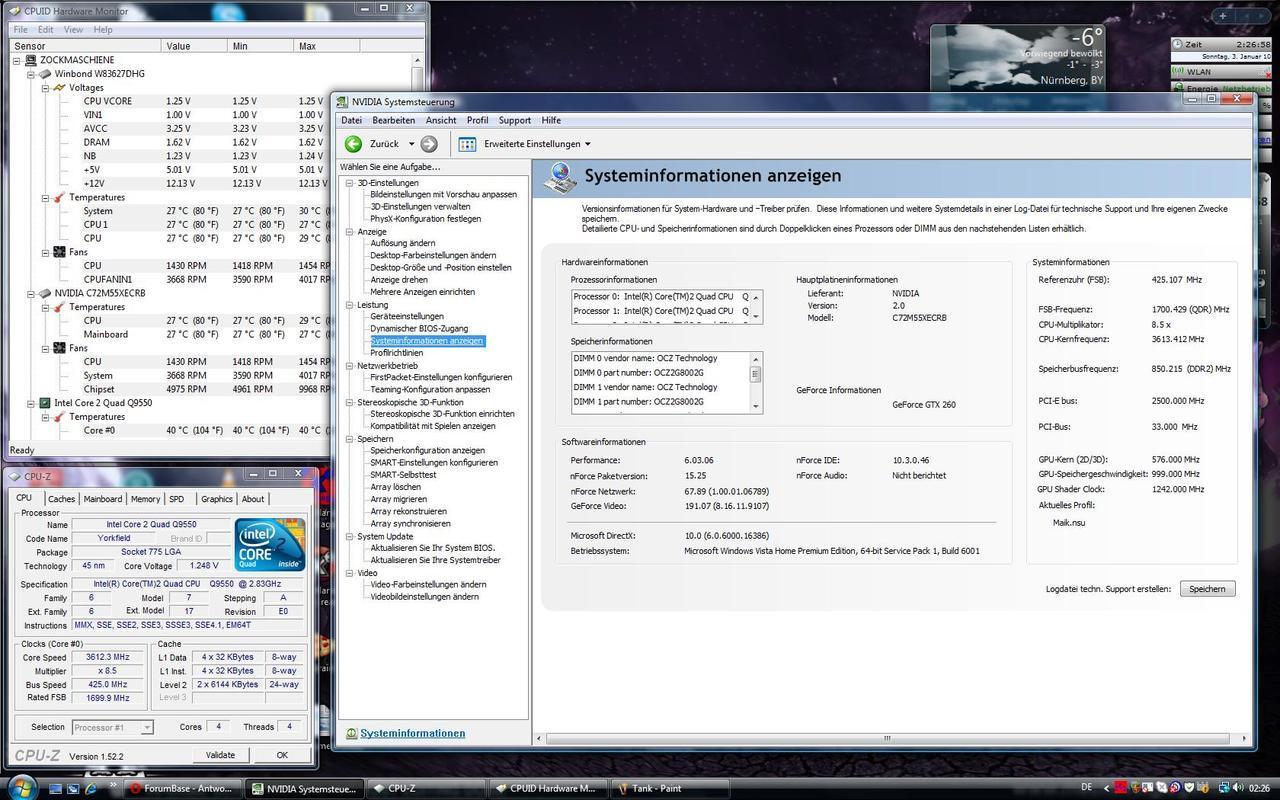Screen dimensions: 1280x800
Task: Open the Selection Processor #1 dropdown in CPU-Z
Action: (146, 728)
